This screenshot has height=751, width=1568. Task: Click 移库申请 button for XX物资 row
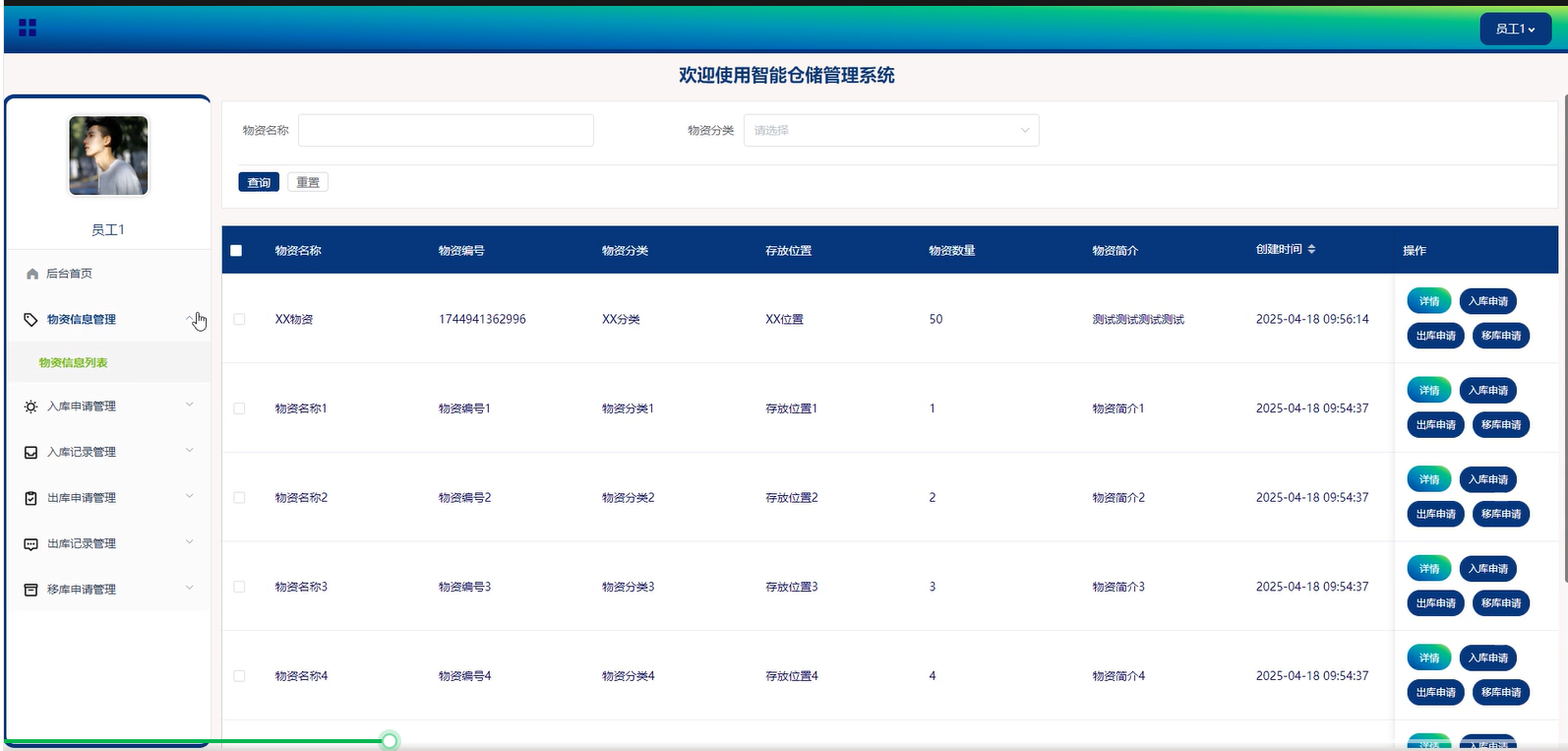click(x=1501, y=336)
